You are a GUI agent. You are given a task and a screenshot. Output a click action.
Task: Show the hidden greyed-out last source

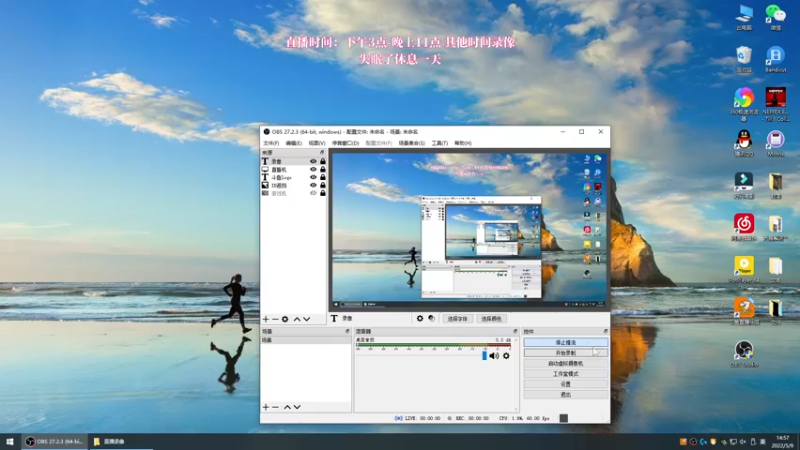click(313, 193)
